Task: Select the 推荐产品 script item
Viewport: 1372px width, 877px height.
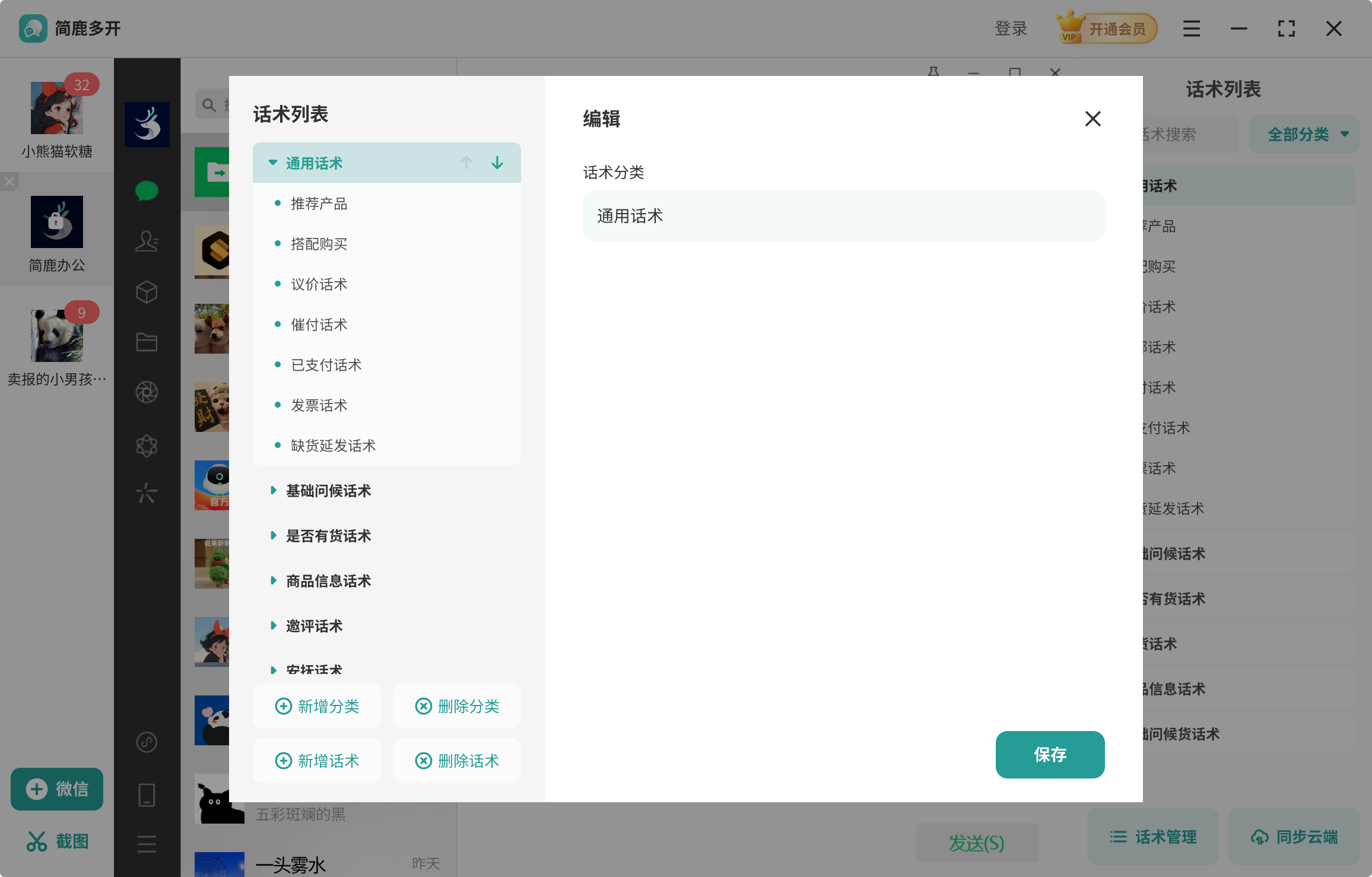Action: [319, 204]
